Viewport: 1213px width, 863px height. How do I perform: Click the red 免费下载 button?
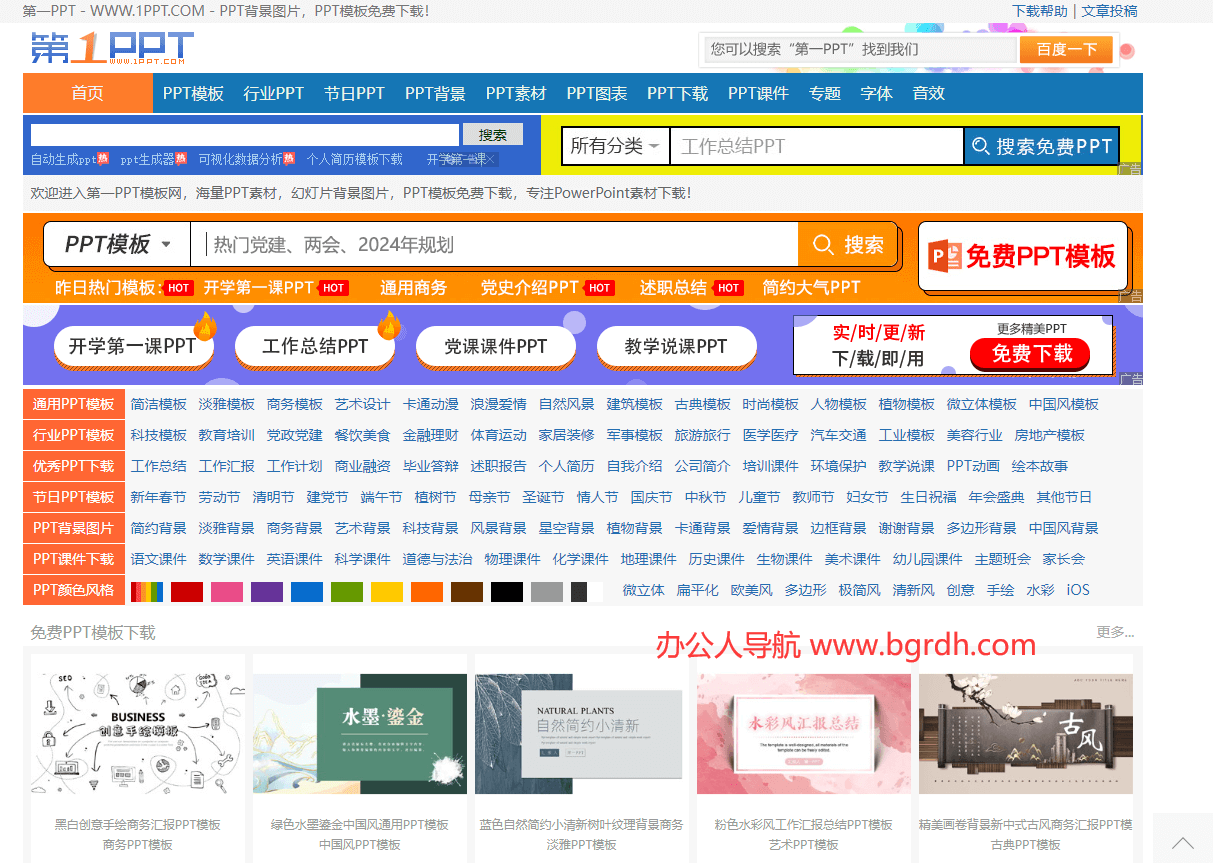coord(1030,353)
